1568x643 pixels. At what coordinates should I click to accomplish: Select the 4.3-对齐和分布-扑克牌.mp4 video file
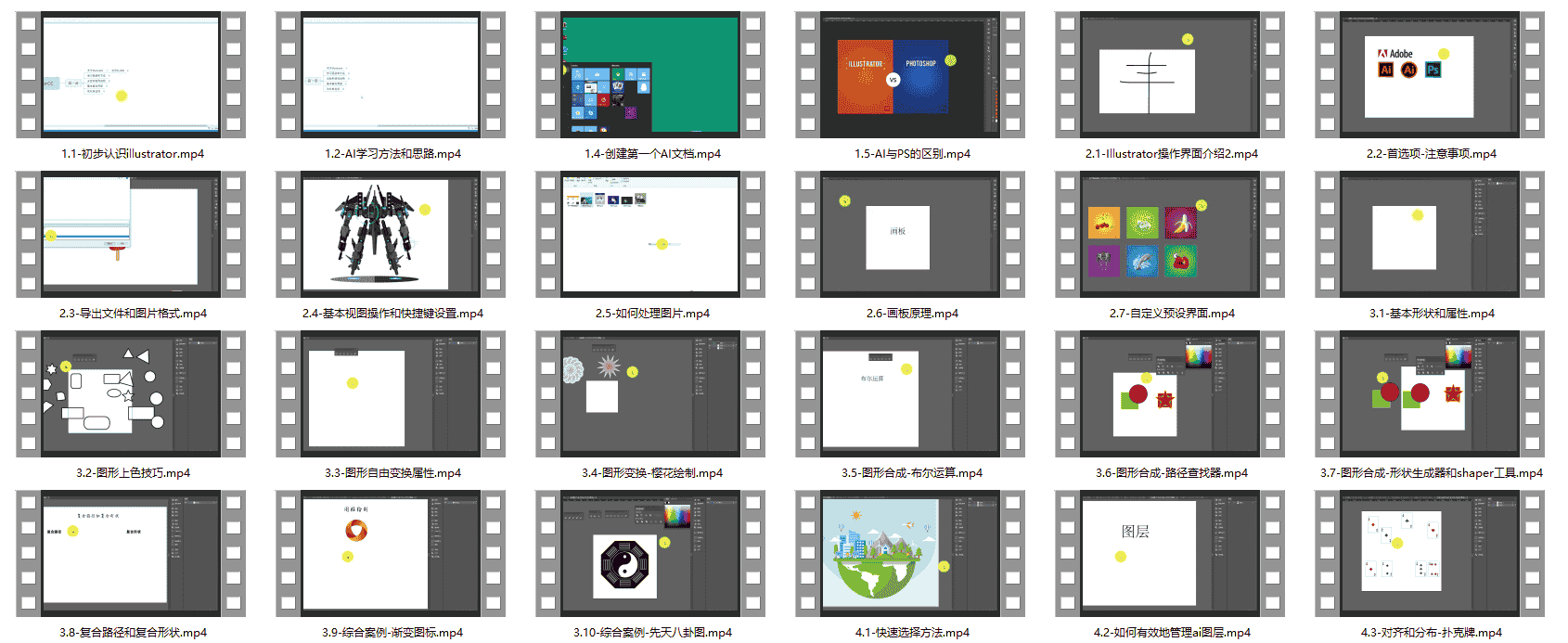(x=1430, y=554)
